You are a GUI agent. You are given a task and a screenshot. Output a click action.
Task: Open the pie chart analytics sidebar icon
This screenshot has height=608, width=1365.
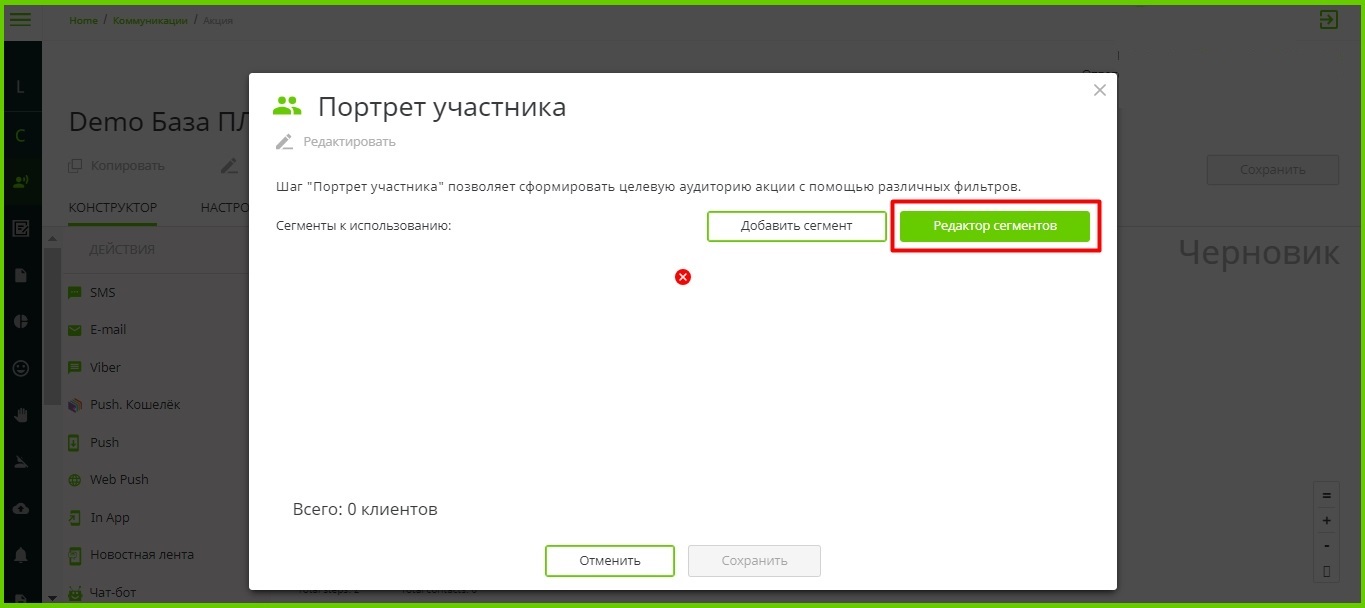[x=20, y=321]
